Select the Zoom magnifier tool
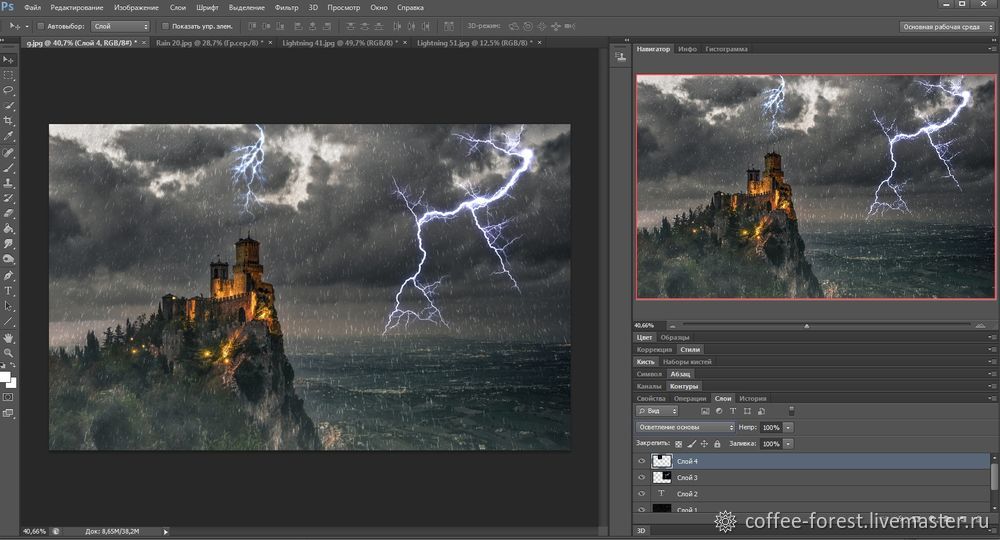Image resolution: width=1000 pixels, height=540 pixels. click(9, 352)
